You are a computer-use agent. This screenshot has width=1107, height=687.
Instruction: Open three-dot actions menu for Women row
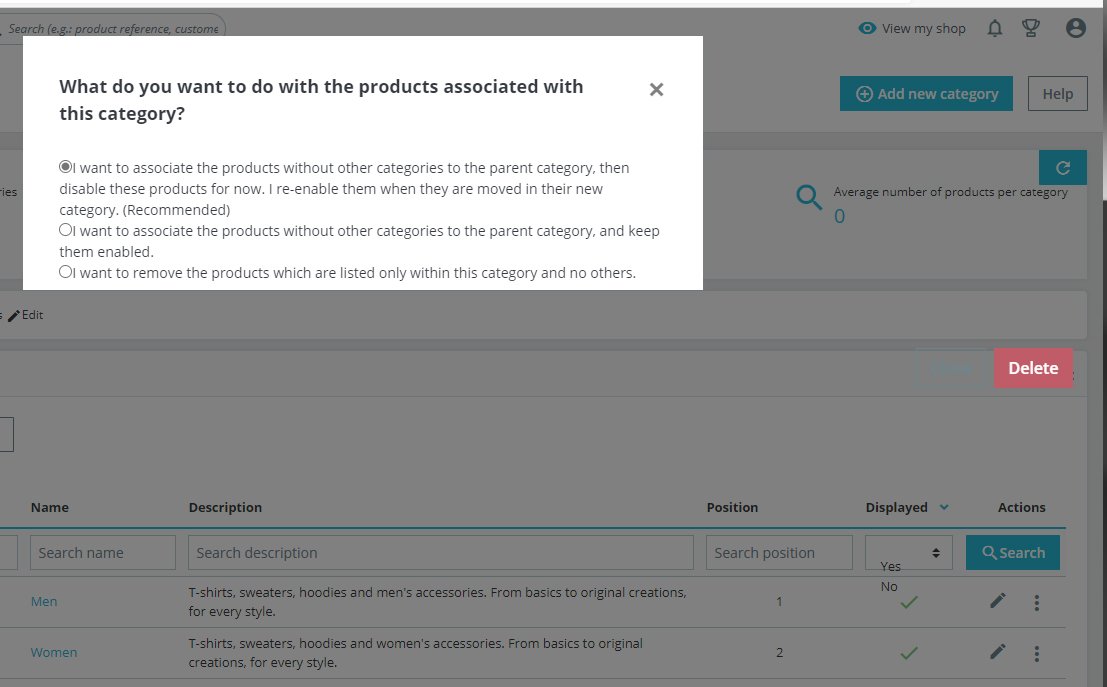click(x=1037, y=654)
